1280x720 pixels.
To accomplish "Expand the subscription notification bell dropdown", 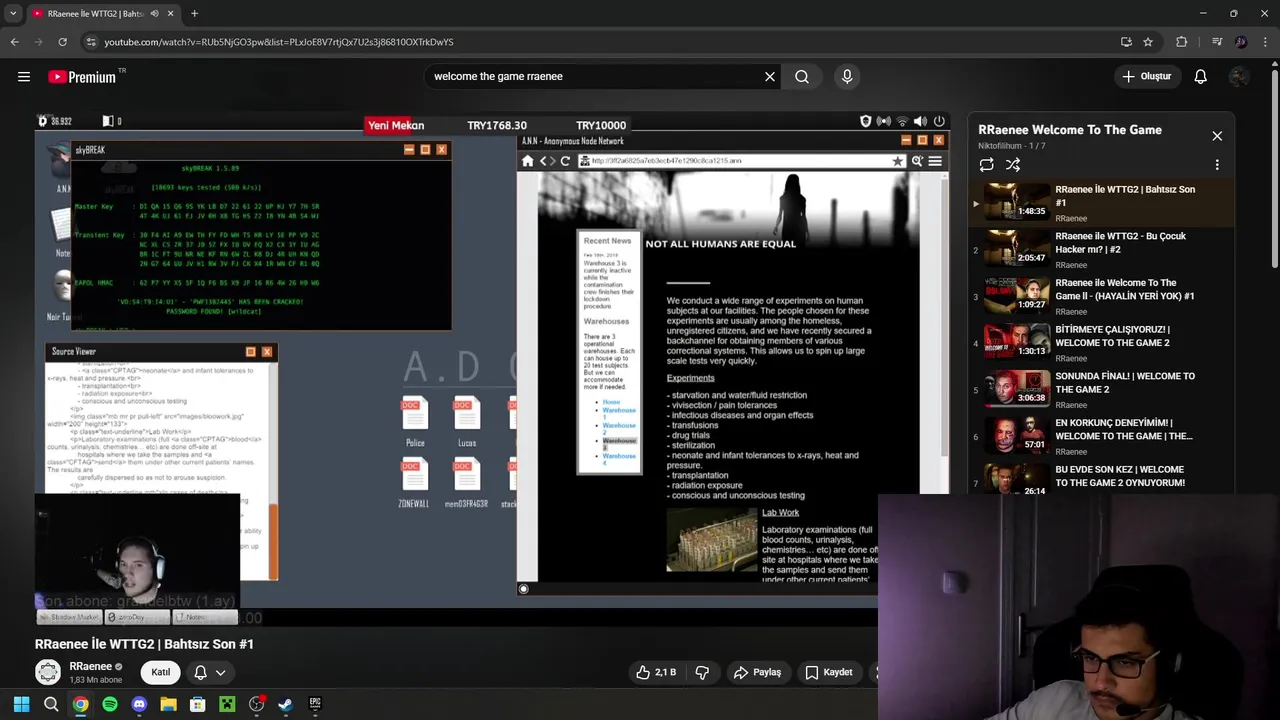I will pyautogui.click(x=210, y=672).
